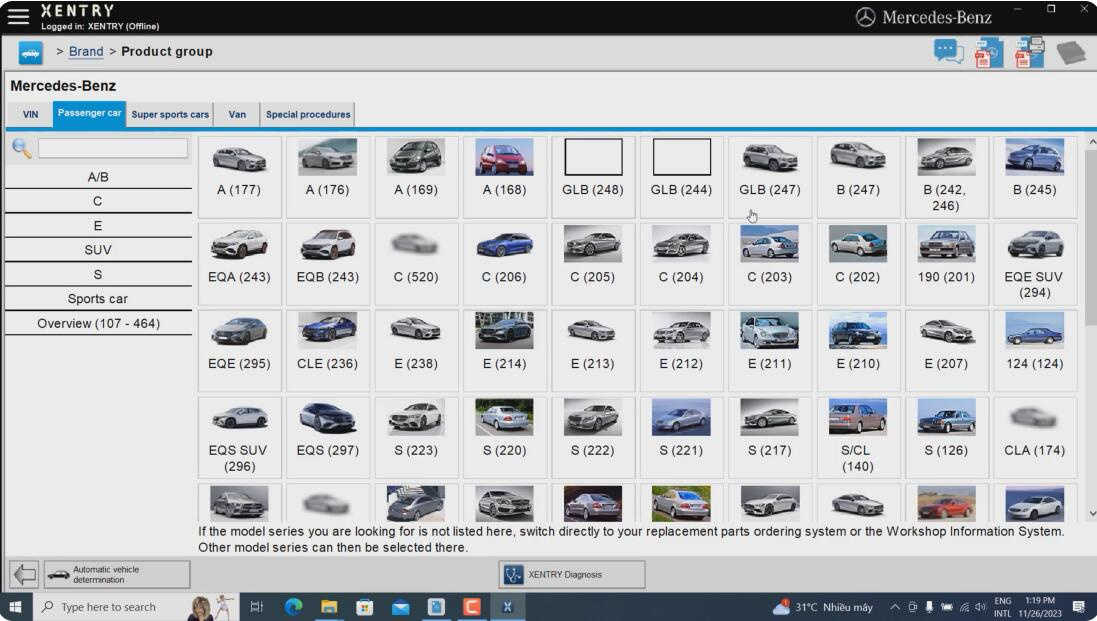Image resolution: width=1097 pixels, height=621 pixels.
Task: Filter by SUV category in sidebar
Action: [x=98, y=250]
